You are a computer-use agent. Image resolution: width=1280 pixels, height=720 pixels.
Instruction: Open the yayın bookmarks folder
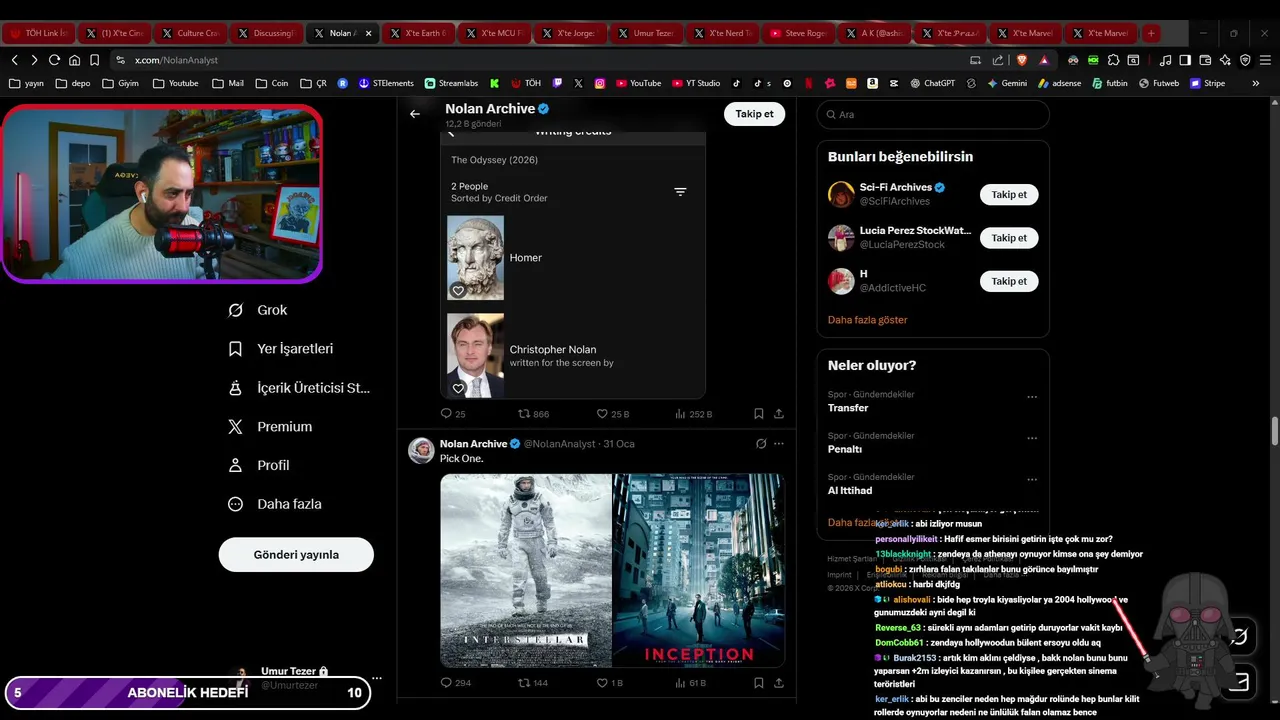pyautogui.click(x=26, y=83)
